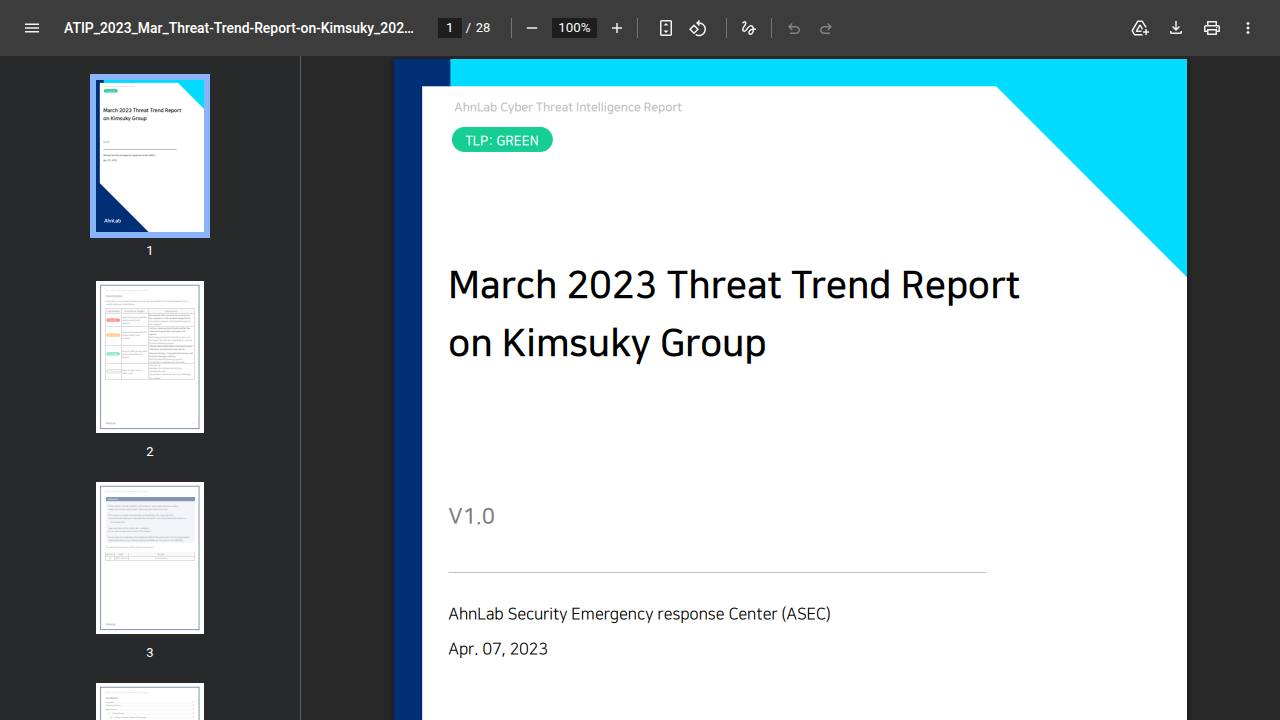Activate the draw annotation tool
Screen dimensions: 1280x720
pyautogui.click(x=748, y=28)
